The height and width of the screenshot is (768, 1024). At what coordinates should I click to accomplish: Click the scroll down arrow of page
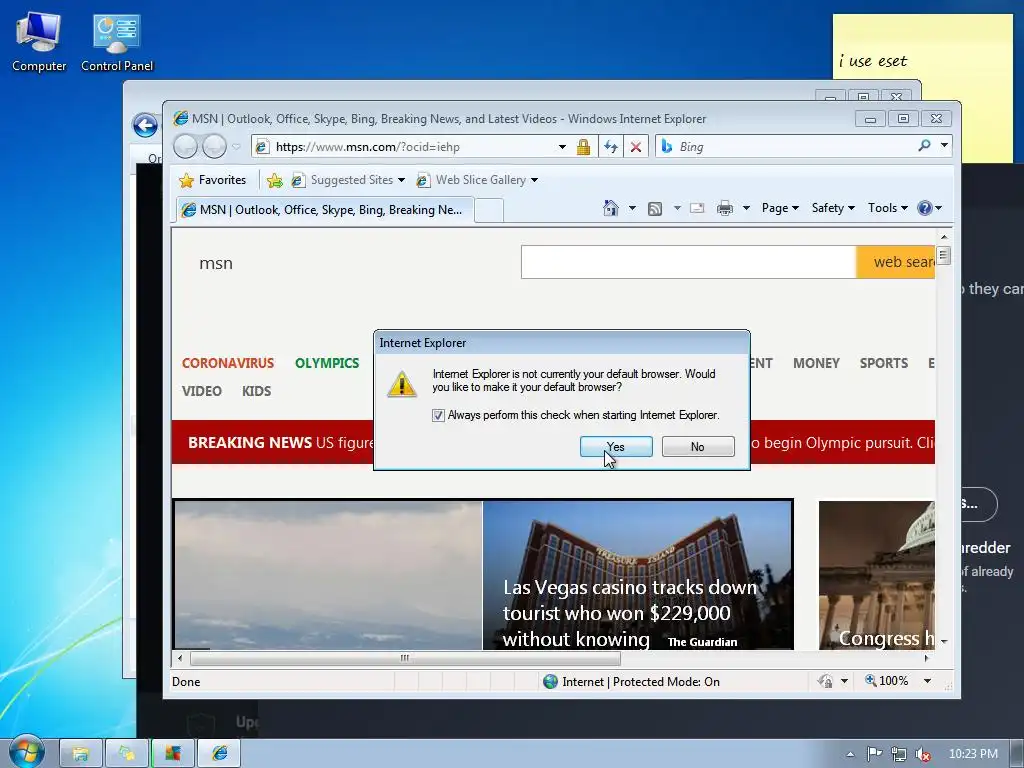coord(944,641)
